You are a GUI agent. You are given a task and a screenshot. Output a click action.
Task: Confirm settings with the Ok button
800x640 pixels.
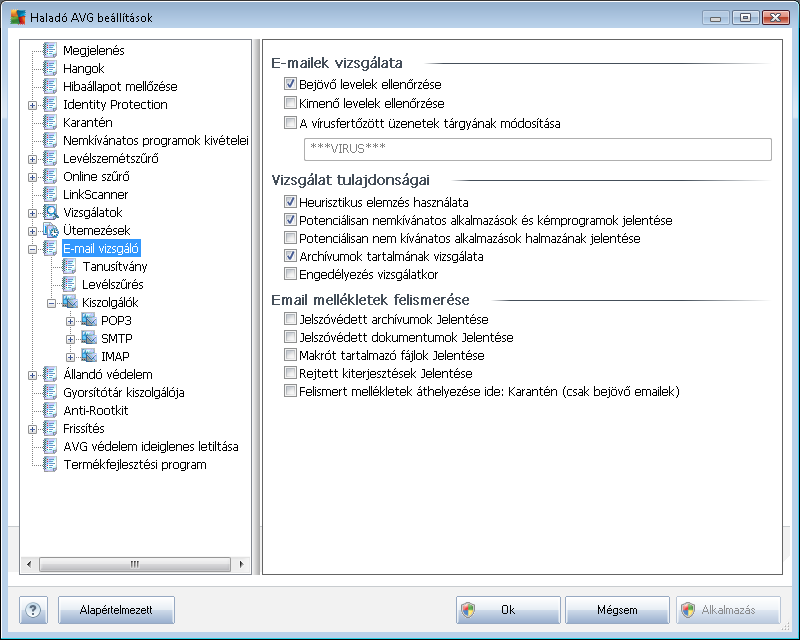(508, 610)
